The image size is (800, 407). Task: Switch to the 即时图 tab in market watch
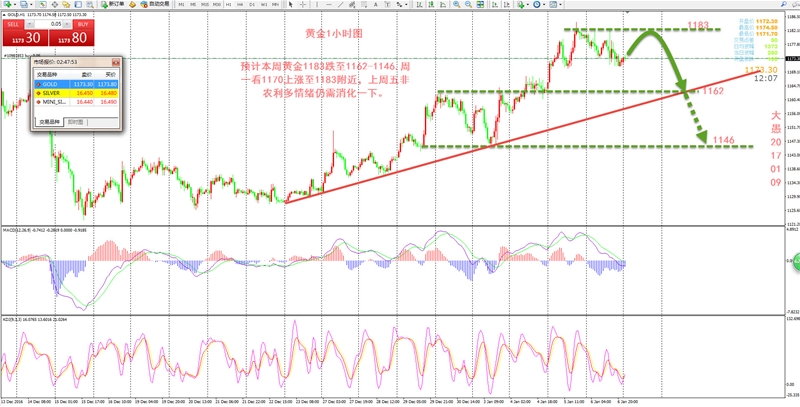[80, 122]
